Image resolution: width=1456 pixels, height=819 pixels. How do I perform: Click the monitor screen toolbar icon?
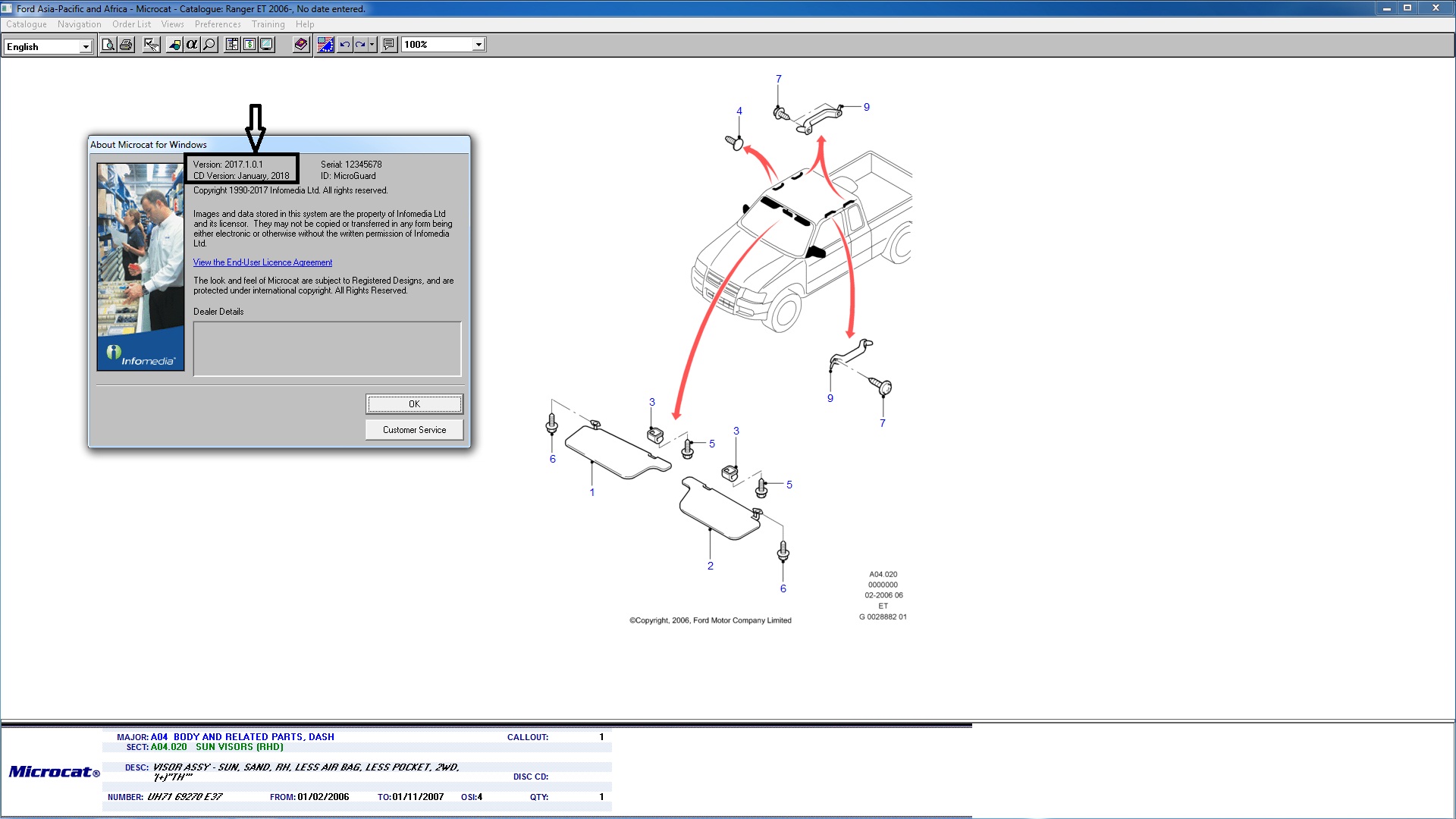click(x=266, y=45)
